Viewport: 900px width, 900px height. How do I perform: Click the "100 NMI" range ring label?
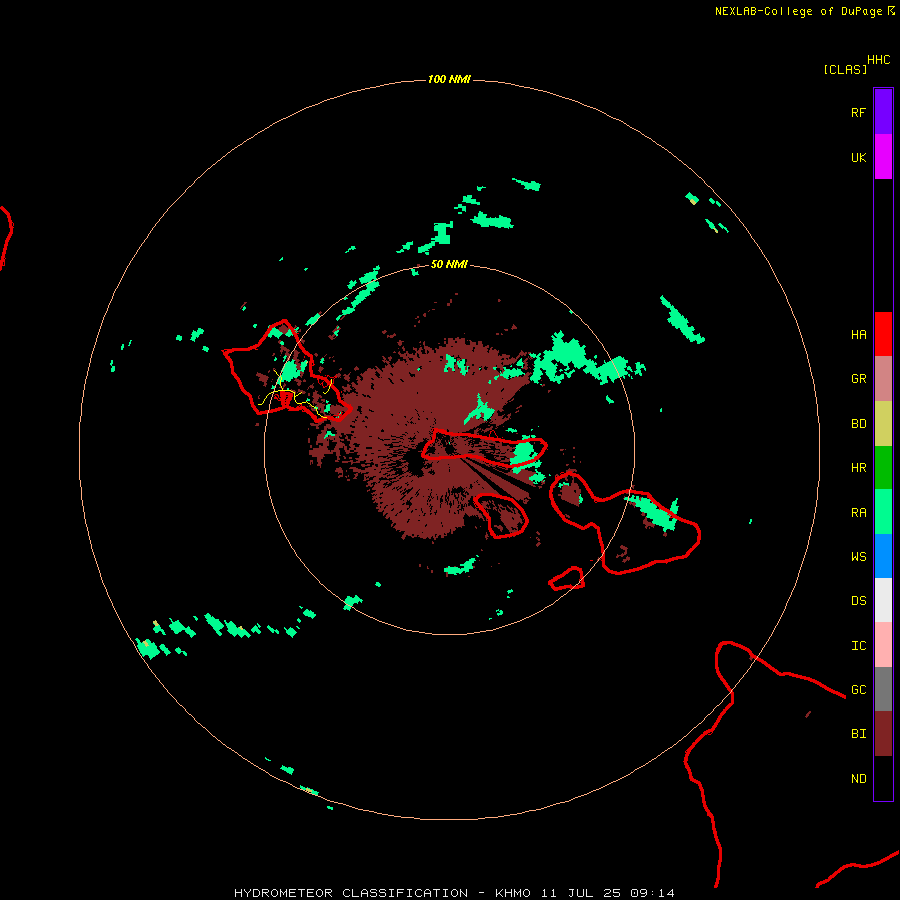click(449, 79)
